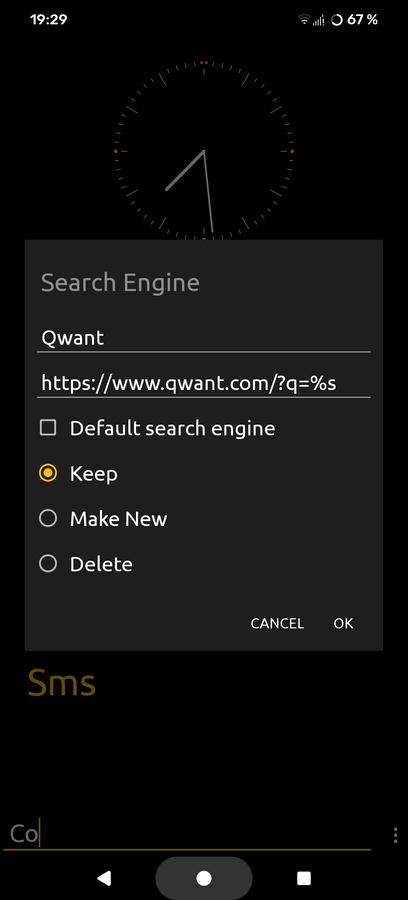This screenshot has width=408, height=900.
Task: Tap the cellular signal icon
Action: pyautogui.click(x=318, y=20)
